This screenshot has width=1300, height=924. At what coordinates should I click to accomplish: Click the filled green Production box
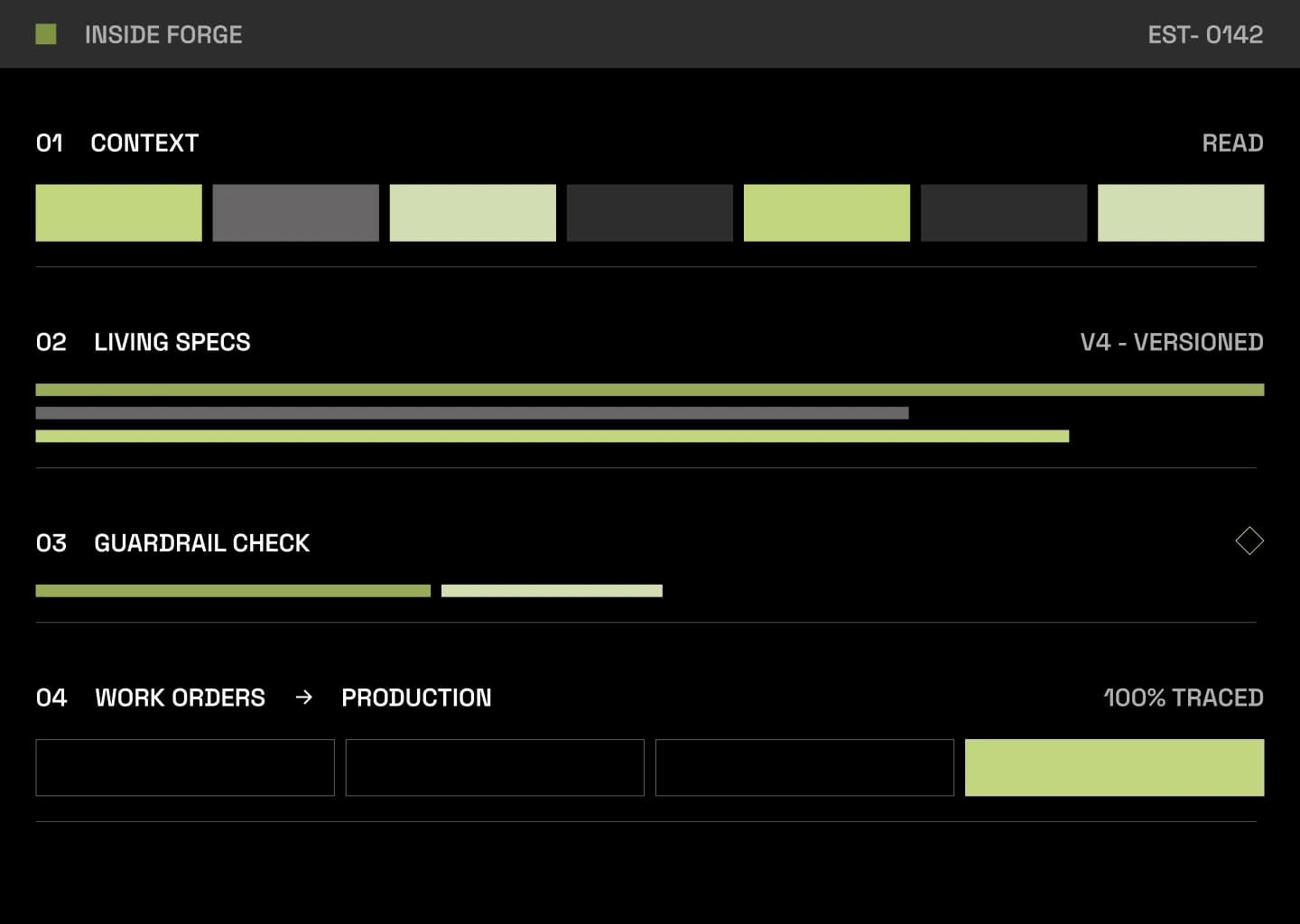click(x=1115, y=768)
